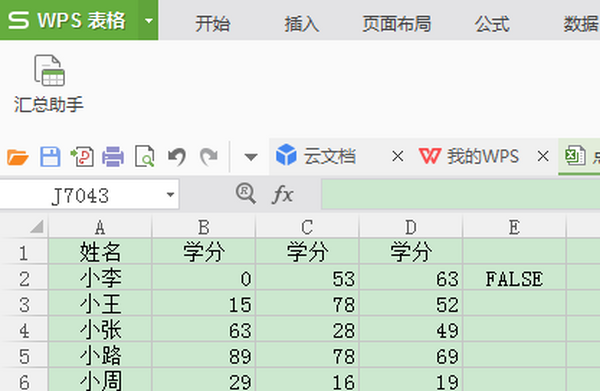Viewport: 600px width, 391px height.
Task: Click the cell with value 89
Action: [204, 356]
